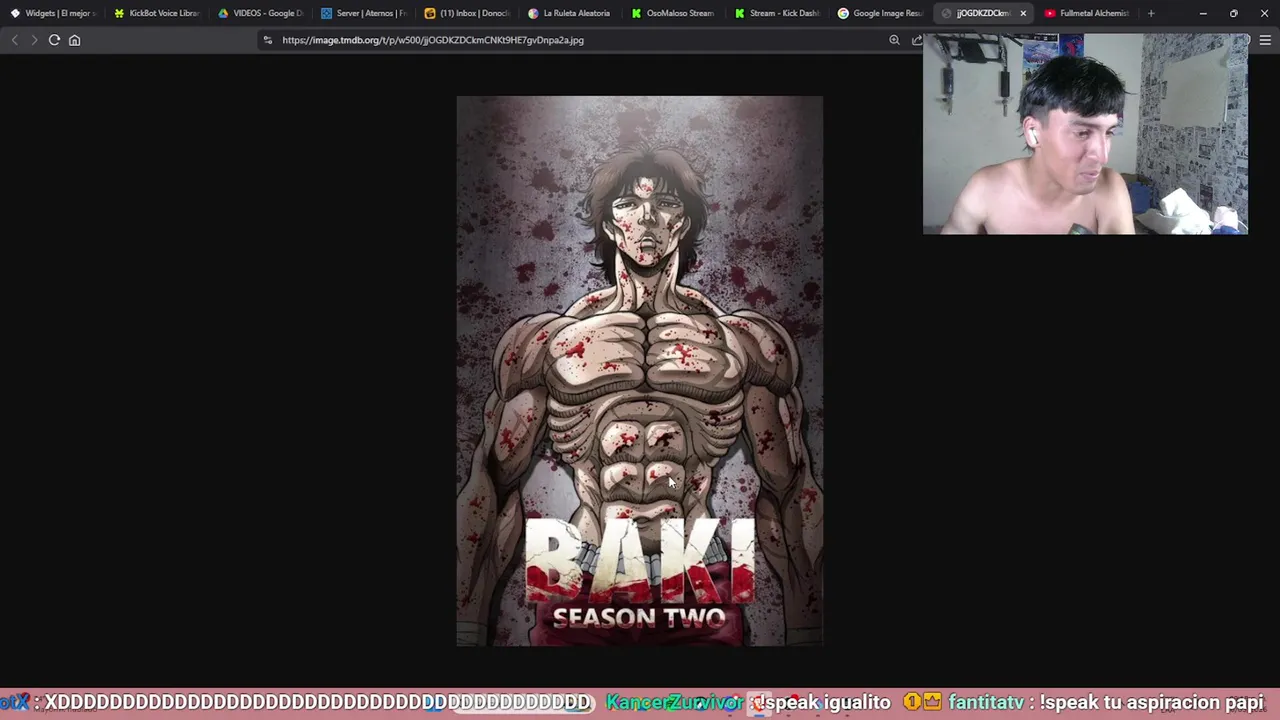This screenshot has height=720, width=1280.
Task: Switch to VIDEOS Google Drive tab
Action: point(260,13)
